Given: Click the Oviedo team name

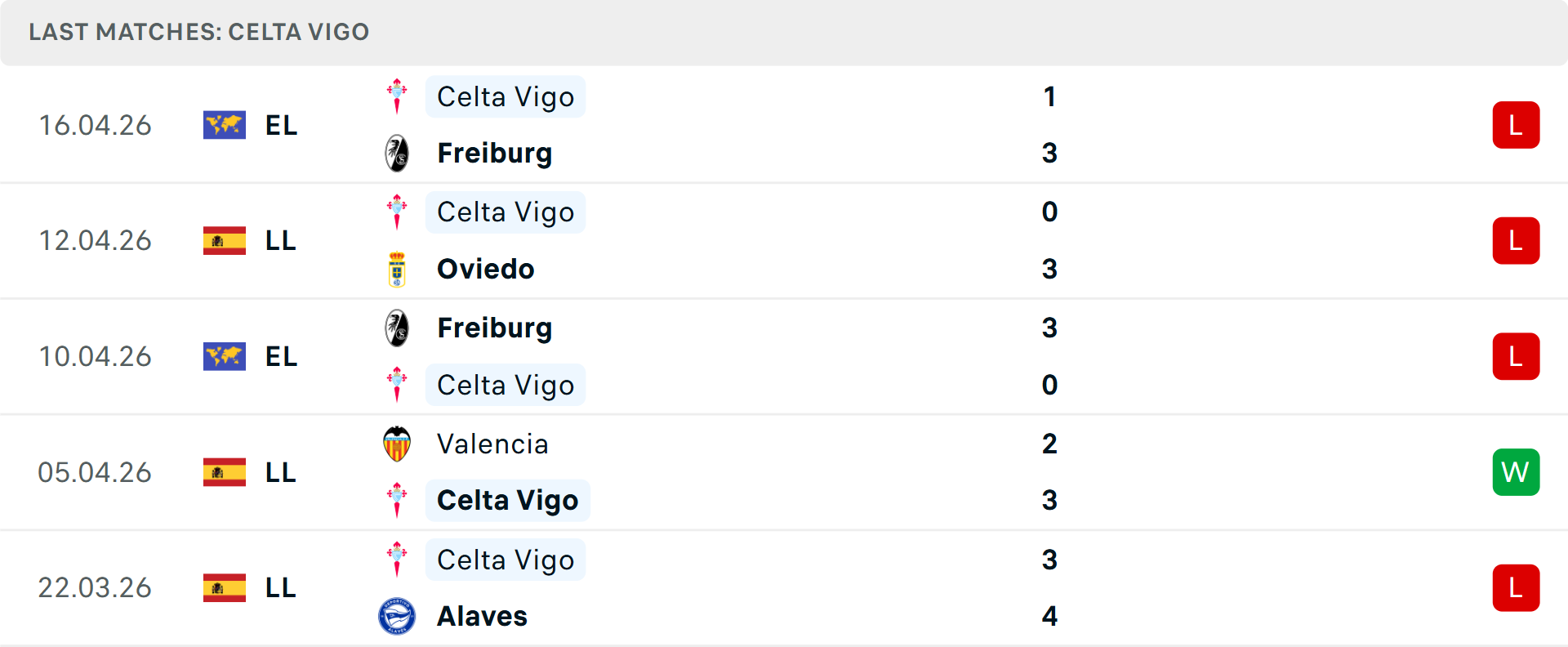Looking at the screenshot, I should [485, 269].
